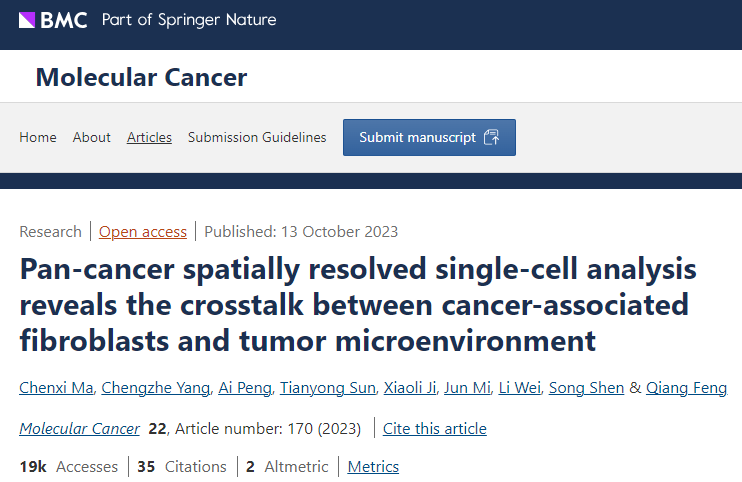Viewport: 742px width, 482px height.
Task: Click the Part of Springer Nature text
Action: tap(189, 20)
